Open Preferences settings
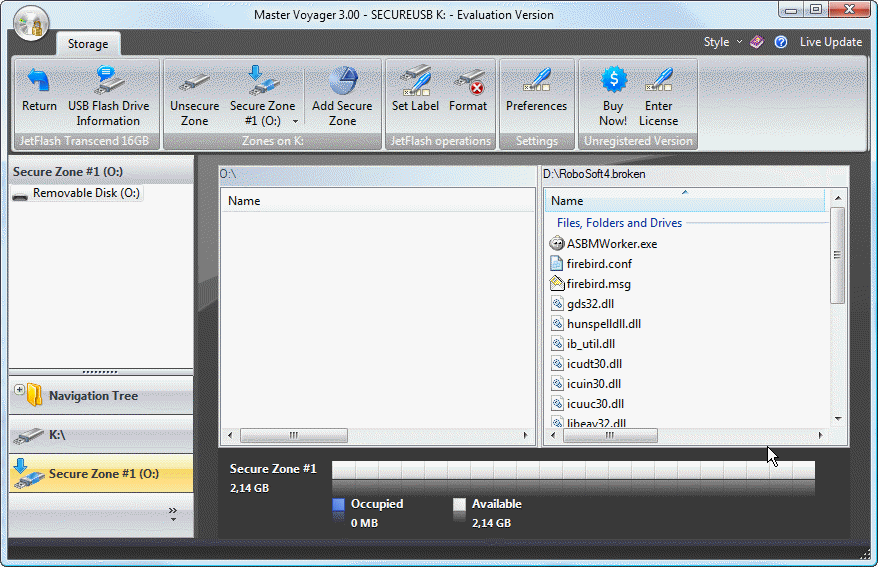 point(536,90)
